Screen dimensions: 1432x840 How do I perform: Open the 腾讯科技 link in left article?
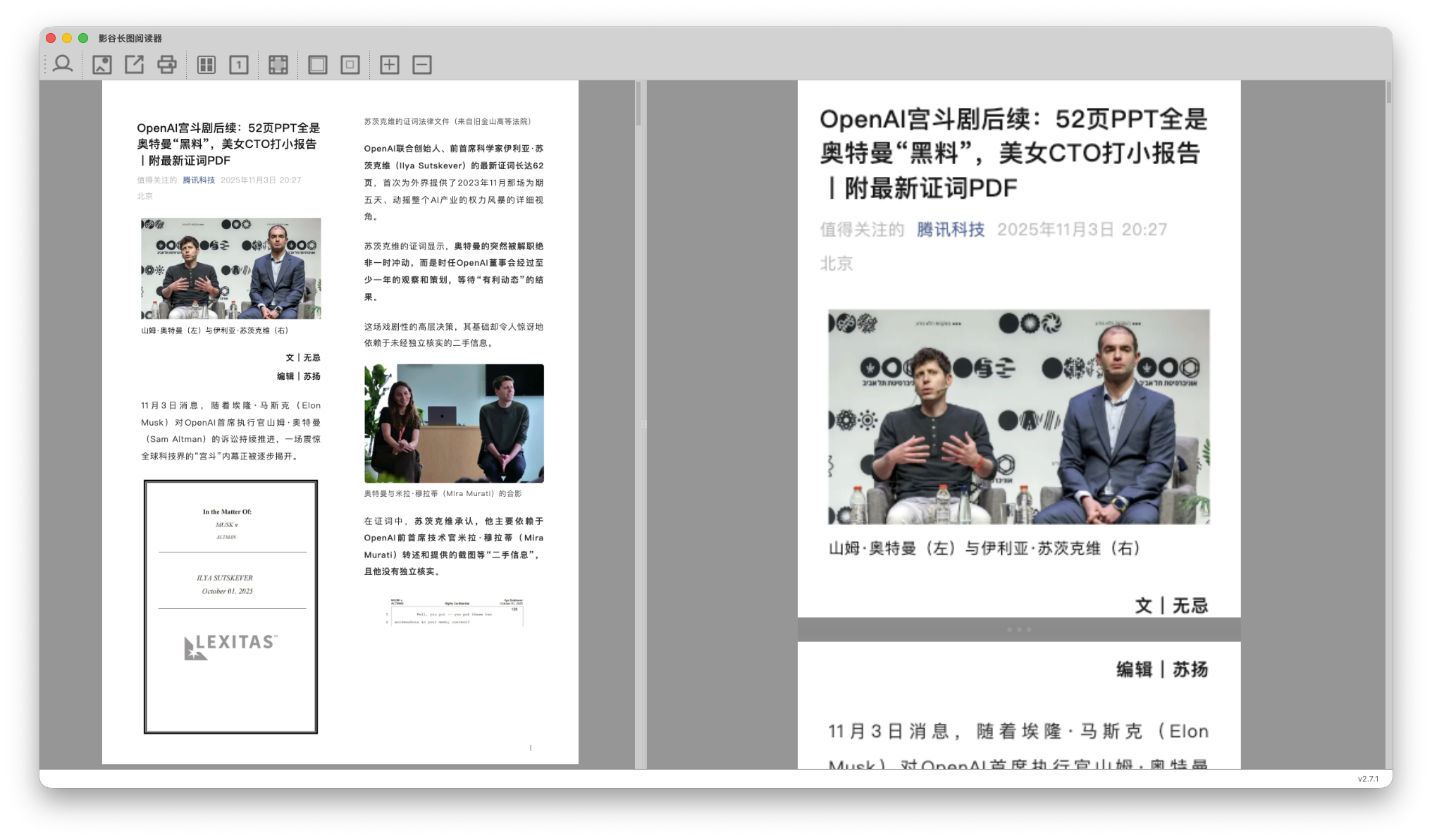coord(198,180)
